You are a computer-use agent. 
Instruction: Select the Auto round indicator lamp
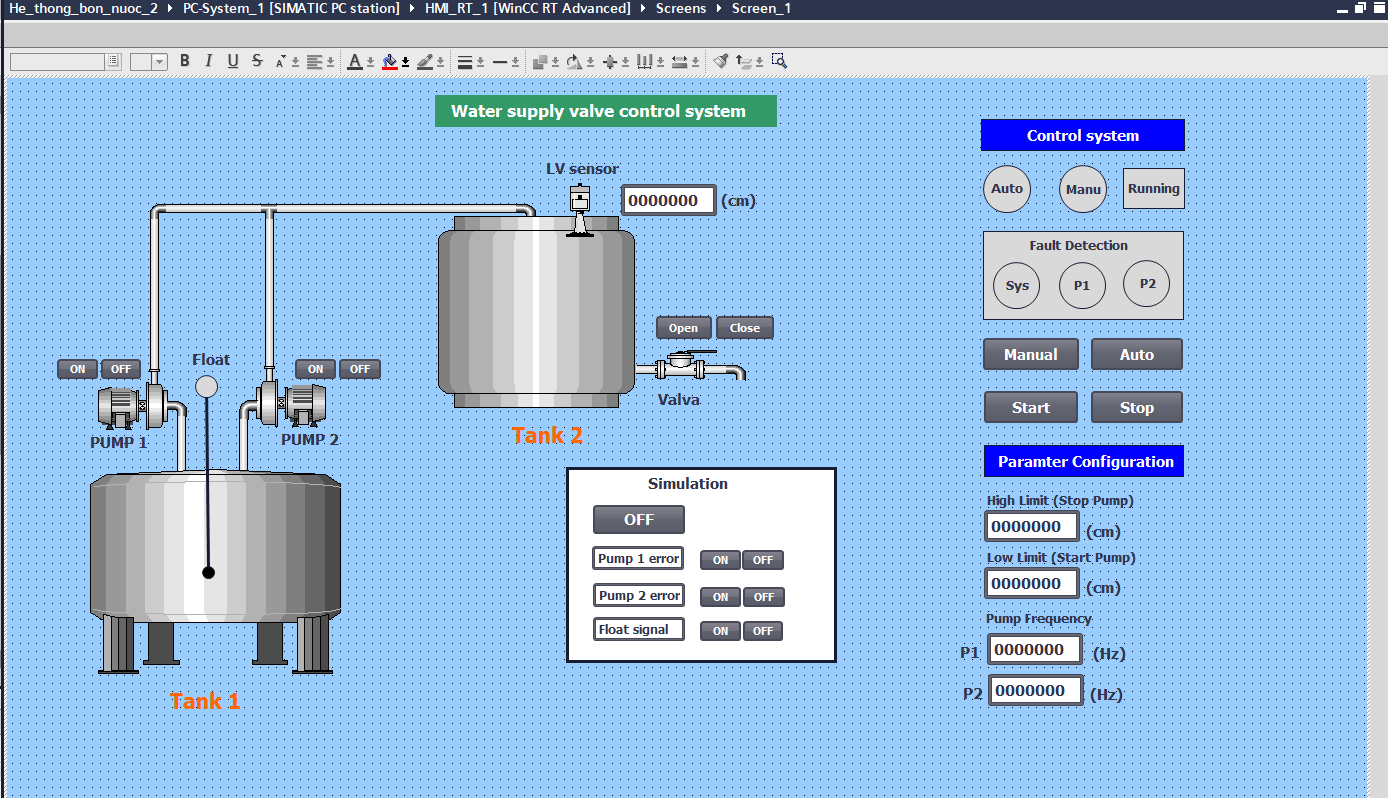(x=1007, y=189)
